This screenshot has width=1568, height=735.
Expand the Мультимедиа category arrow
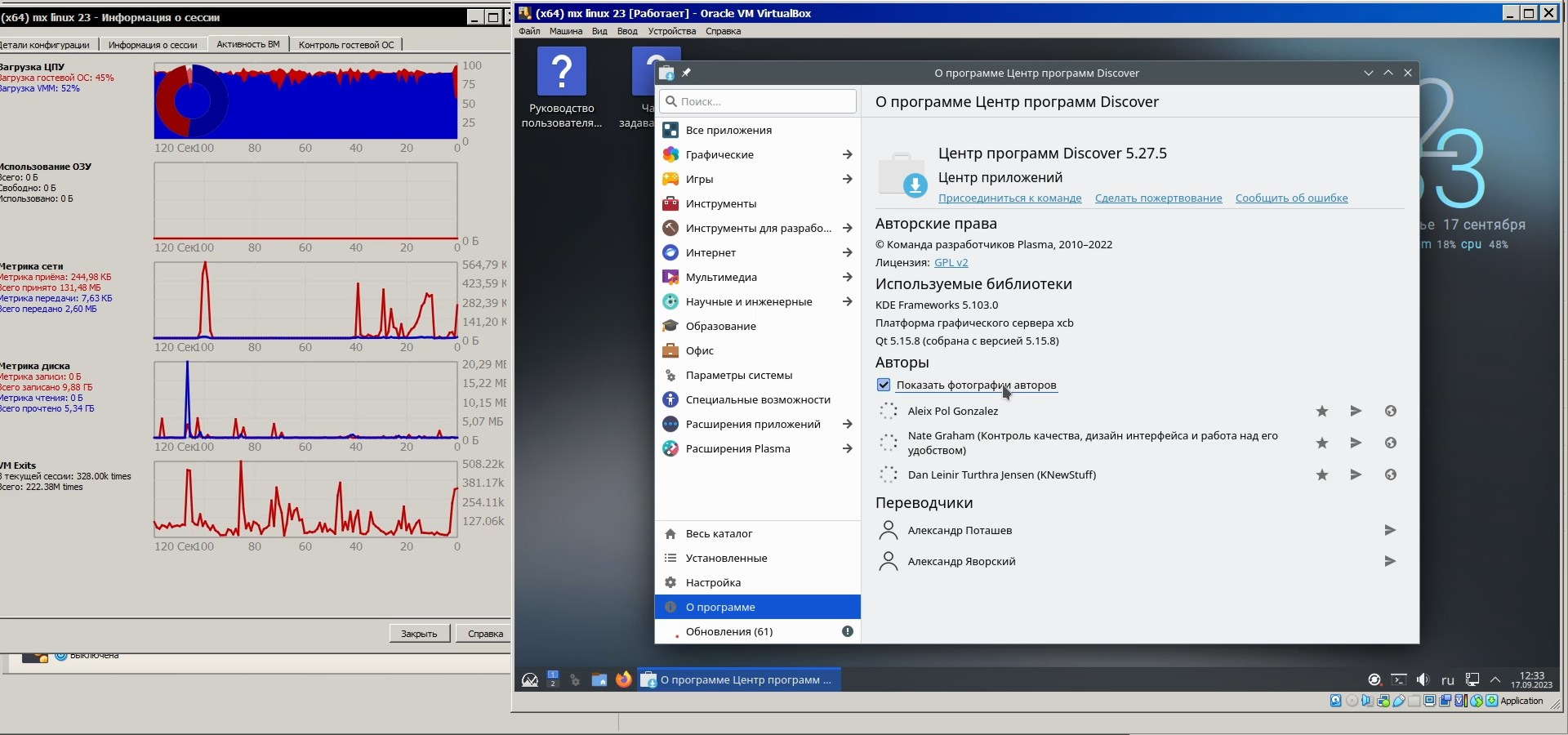847,277
